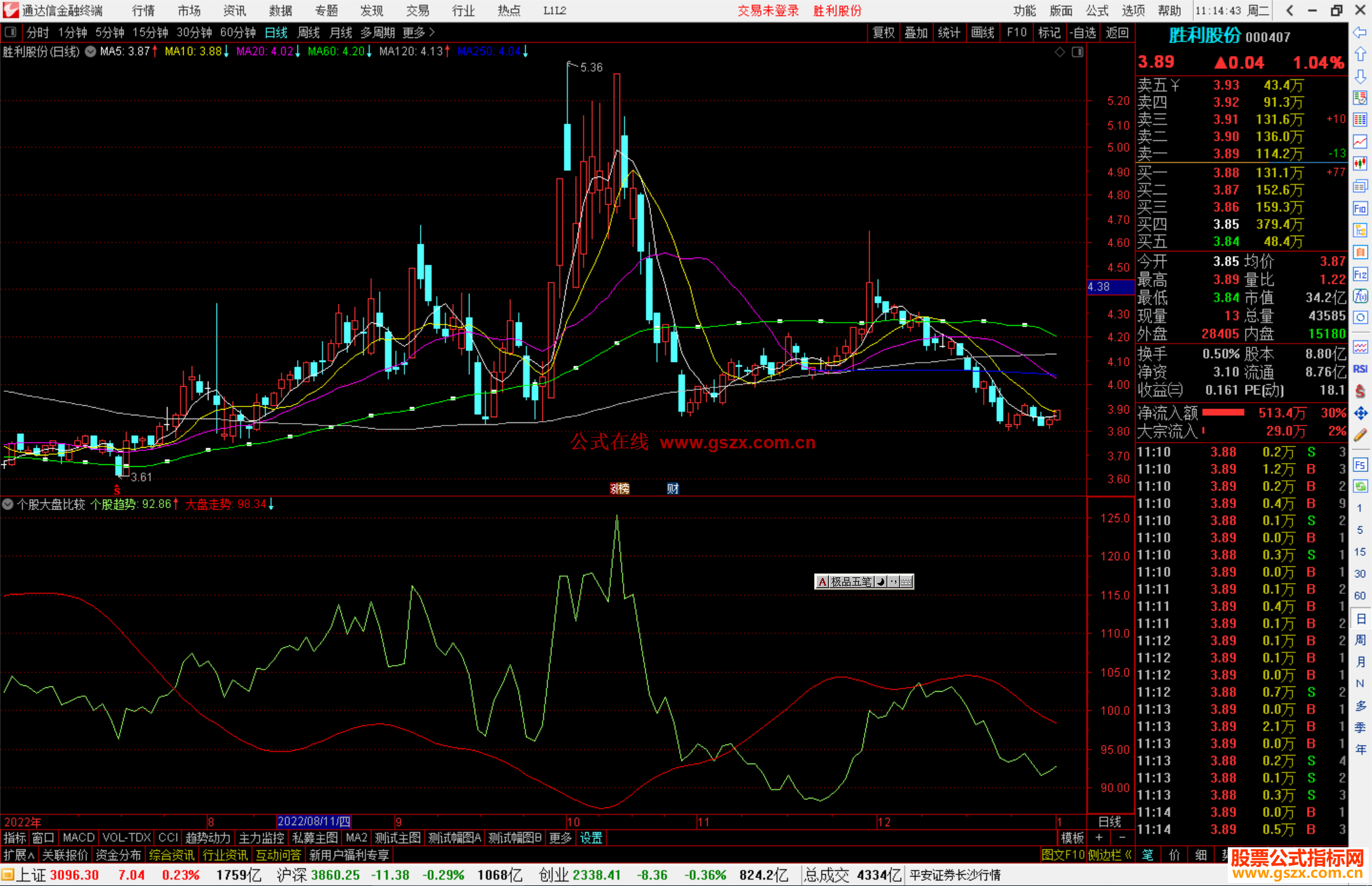This screenshot has width=1372, height=886.
Task: Click the 复权 button
Action: pos(884,32)
